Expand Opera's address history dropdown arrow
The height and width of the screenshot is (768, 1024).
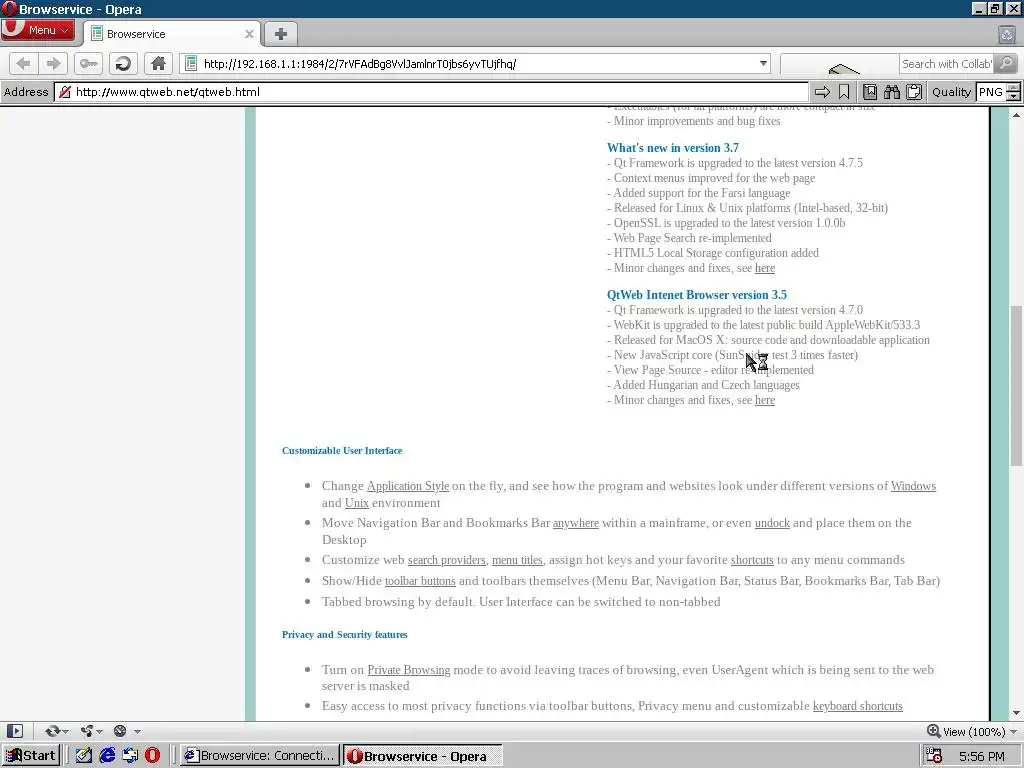(x=763, y=63)
